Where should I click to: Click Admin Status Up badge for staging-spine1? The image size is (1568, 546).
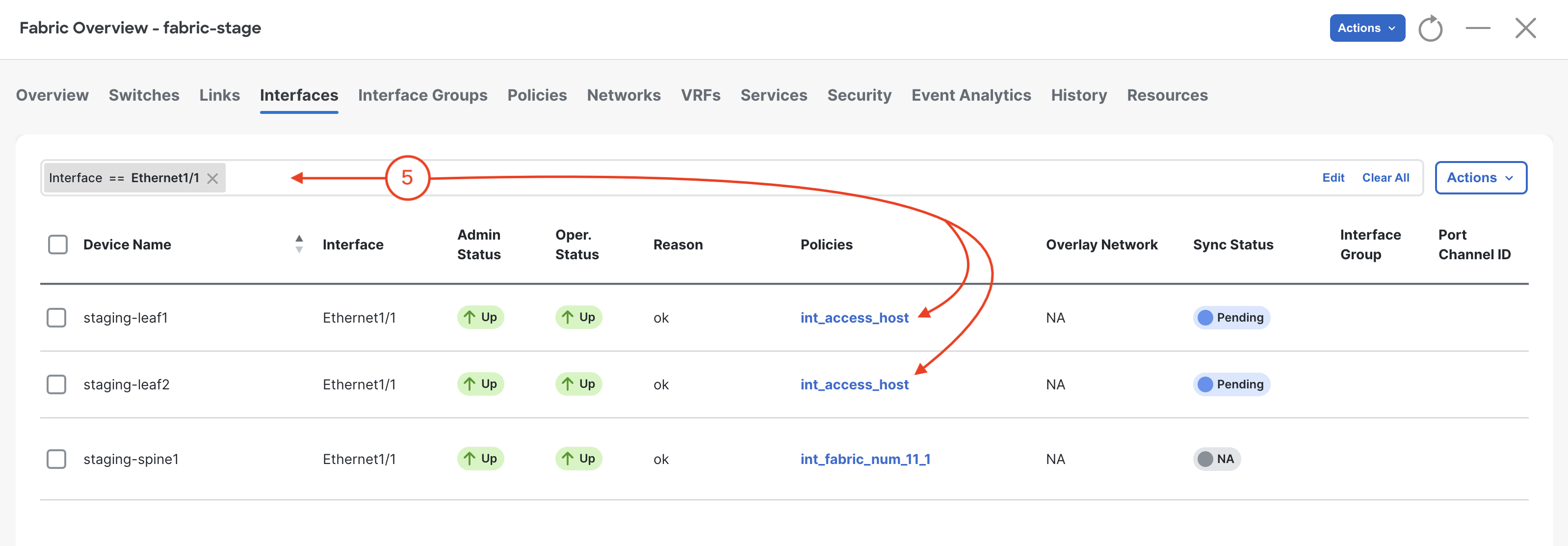[480, 458]
